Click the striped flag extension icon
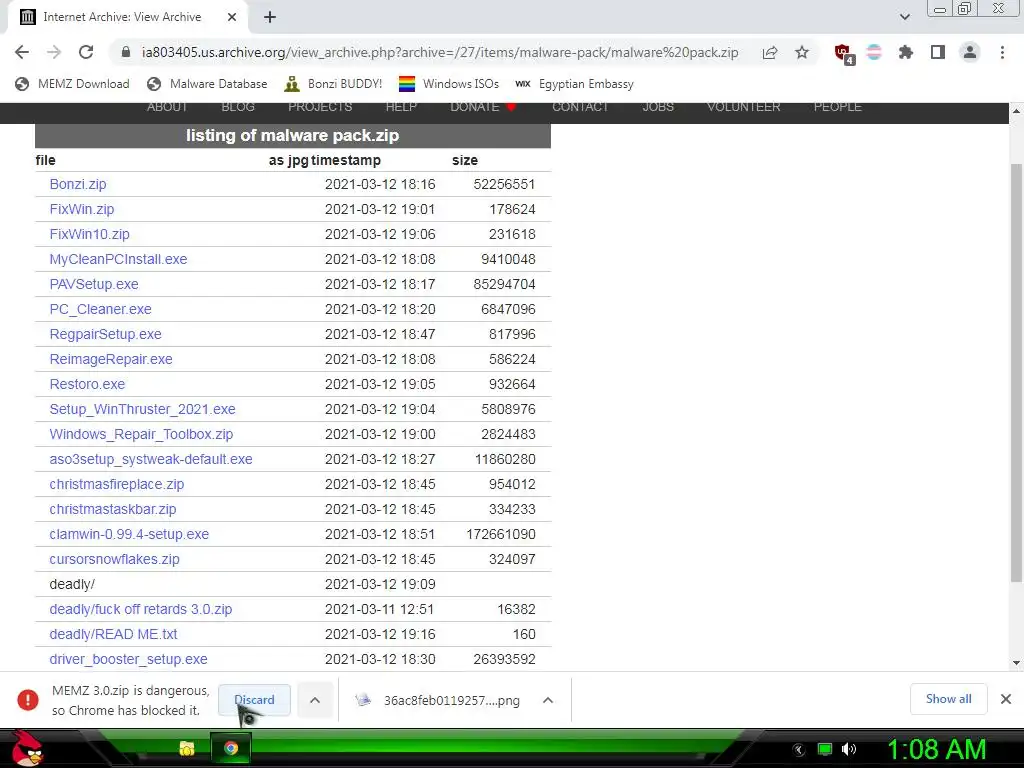 [874, 52]
